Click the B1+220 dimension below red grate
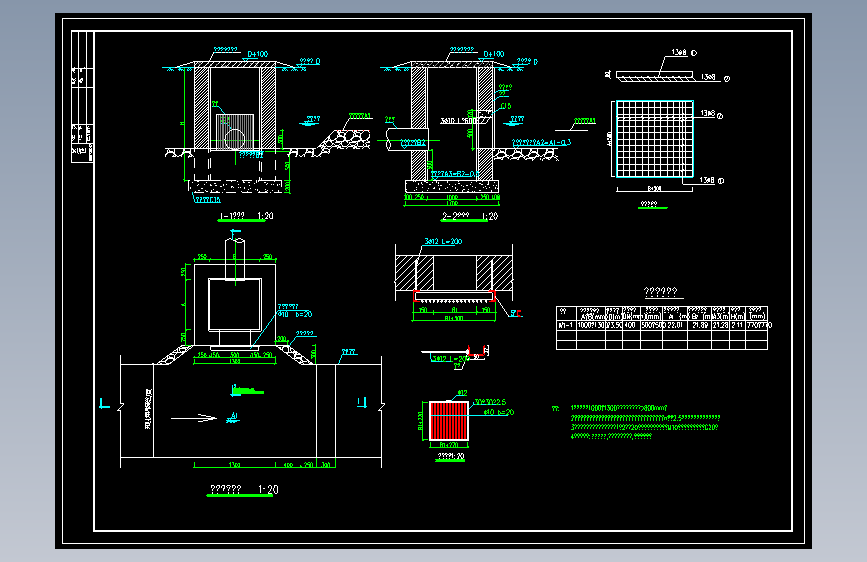The image size is (867, 562). point(449,445)
